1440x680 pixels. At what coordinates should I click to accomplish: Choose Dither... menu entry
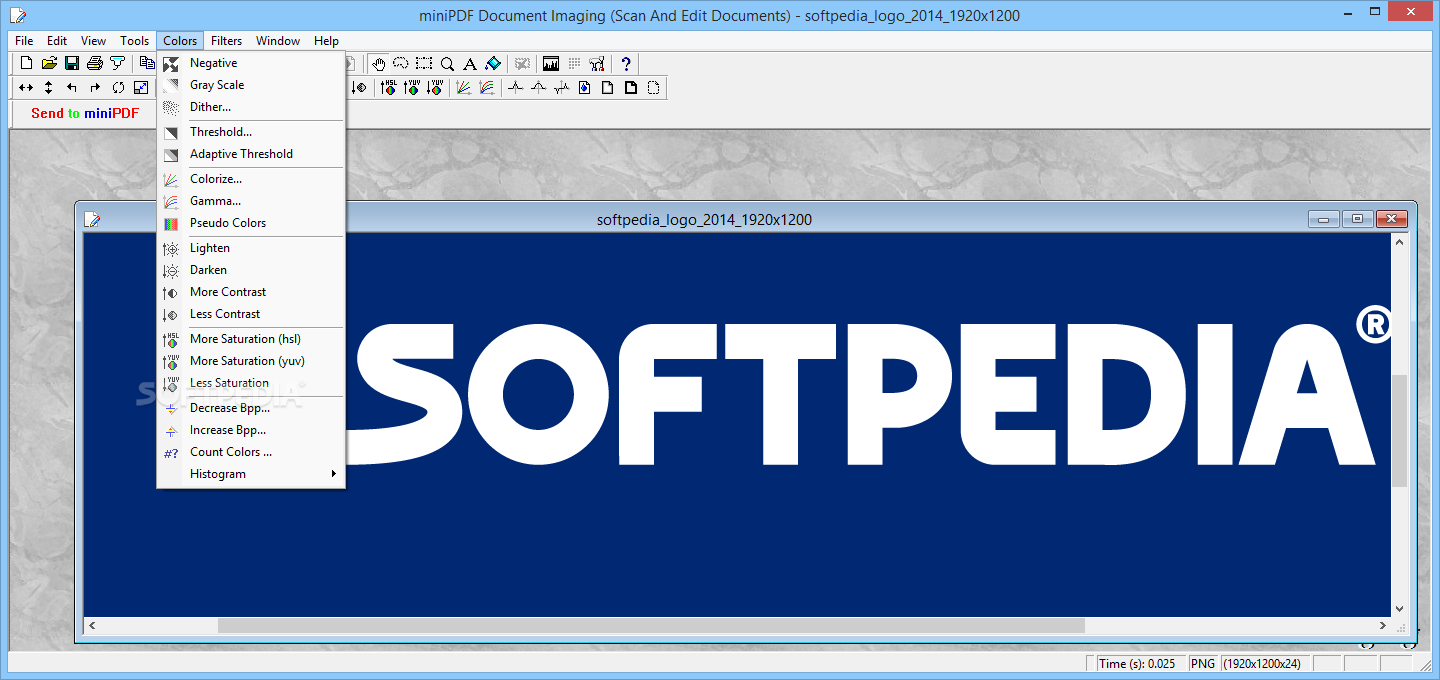[x=251, y=107]
